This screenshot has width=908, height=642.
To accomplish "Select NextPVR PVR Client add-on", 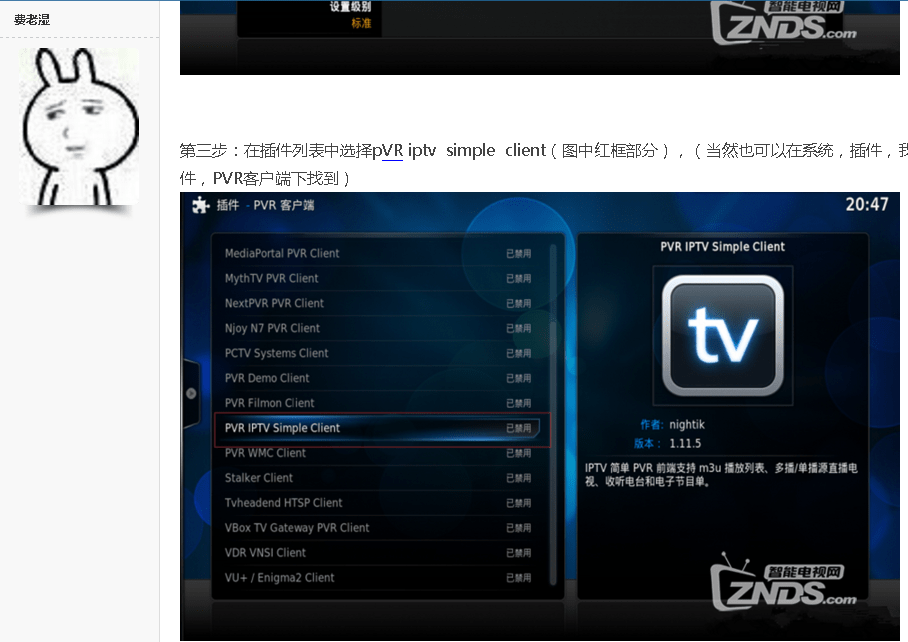I will (x=274, y=304).
